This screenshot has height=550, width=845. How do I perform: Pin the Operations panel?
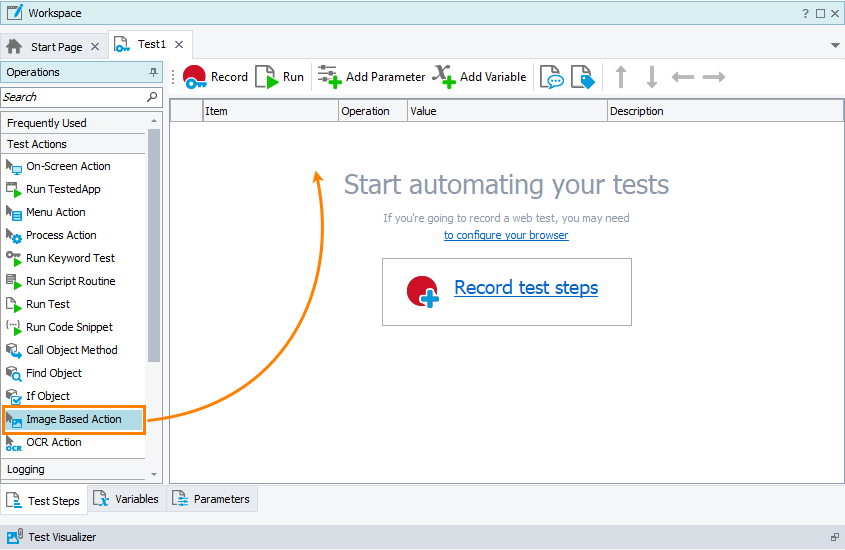pyautogui.click(x=153, y=72)
